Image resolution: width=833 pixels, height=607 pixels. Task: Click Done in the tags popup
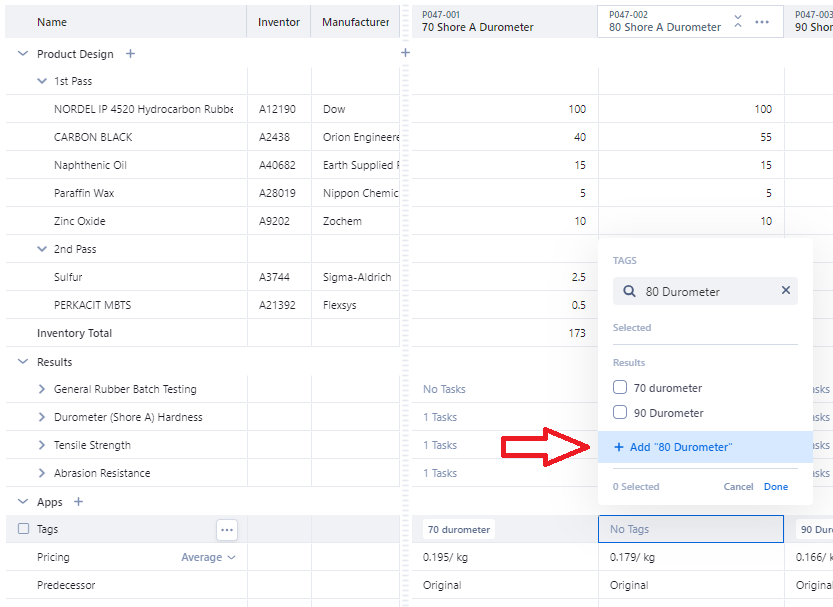pos(775,487)
